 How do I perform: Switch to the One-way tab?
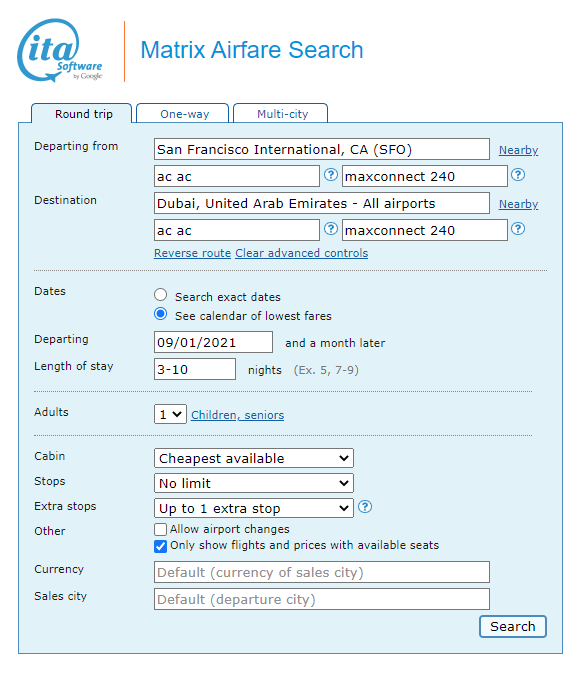[x=183, y=114]
